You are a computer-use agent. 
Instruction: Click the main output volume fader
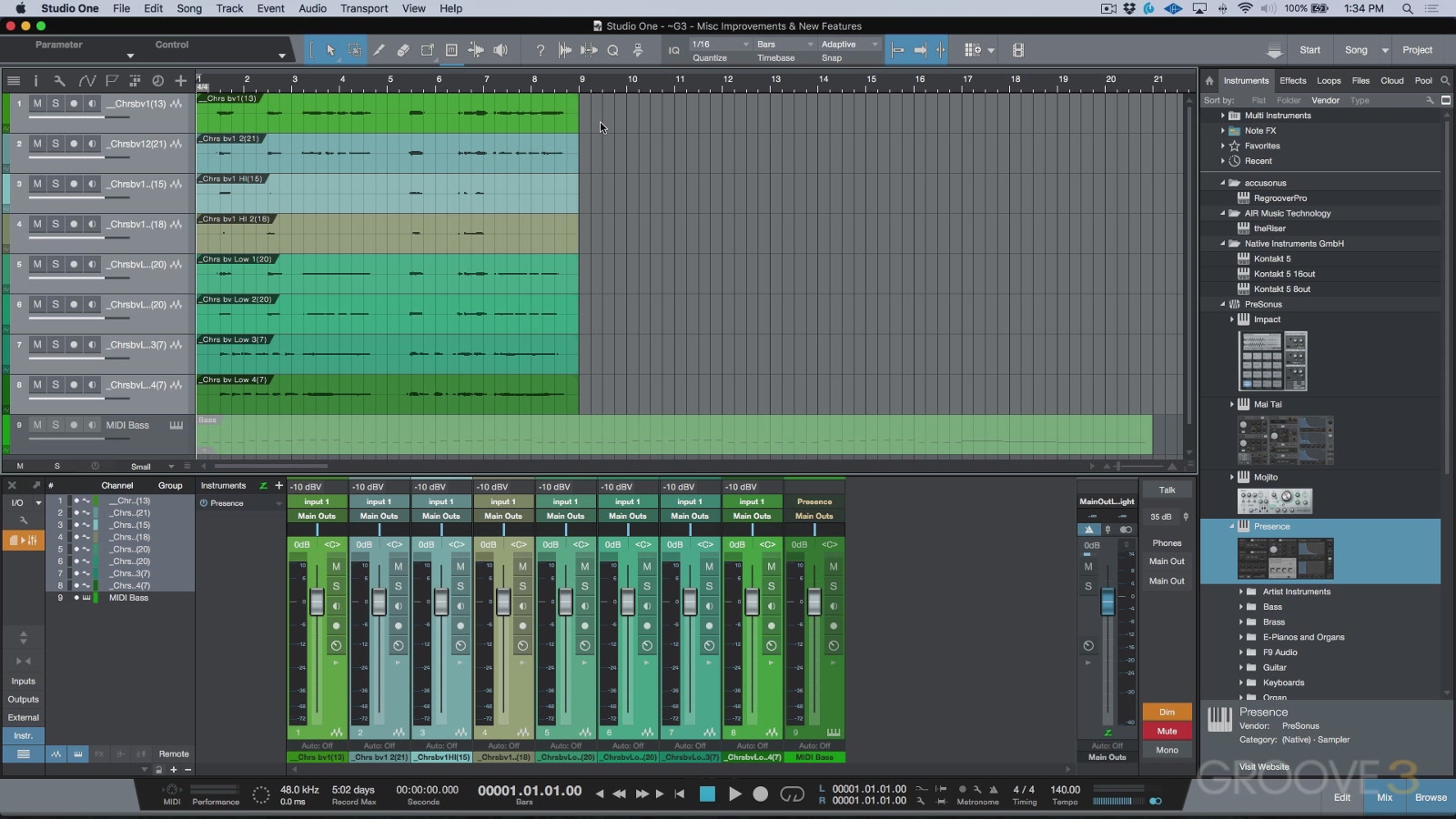point(1107,602)
